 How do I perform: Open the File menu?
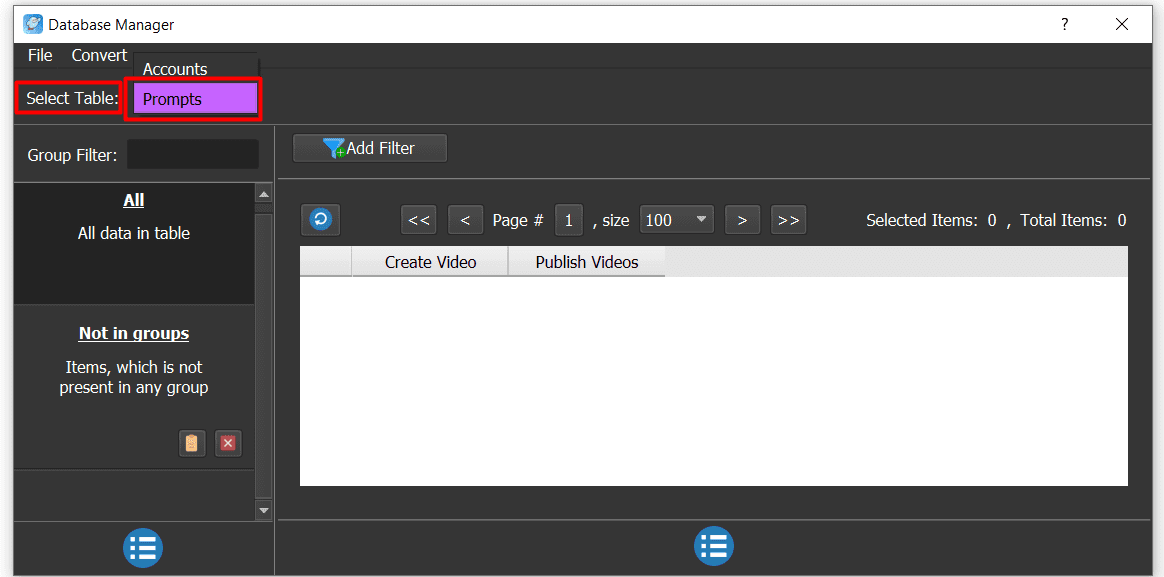point(39,55)
